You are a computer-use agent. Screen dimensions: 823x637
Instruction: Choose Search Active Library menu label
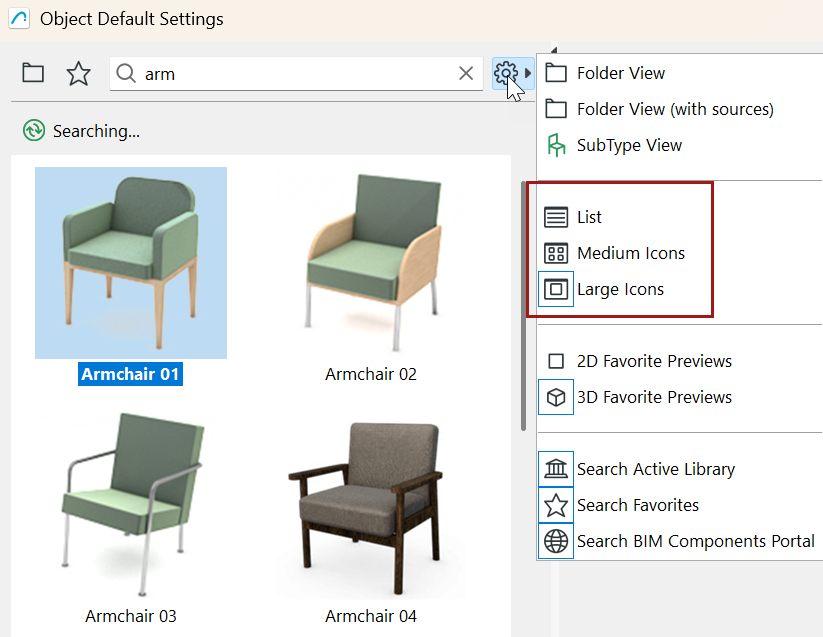[x=656, y=469]
